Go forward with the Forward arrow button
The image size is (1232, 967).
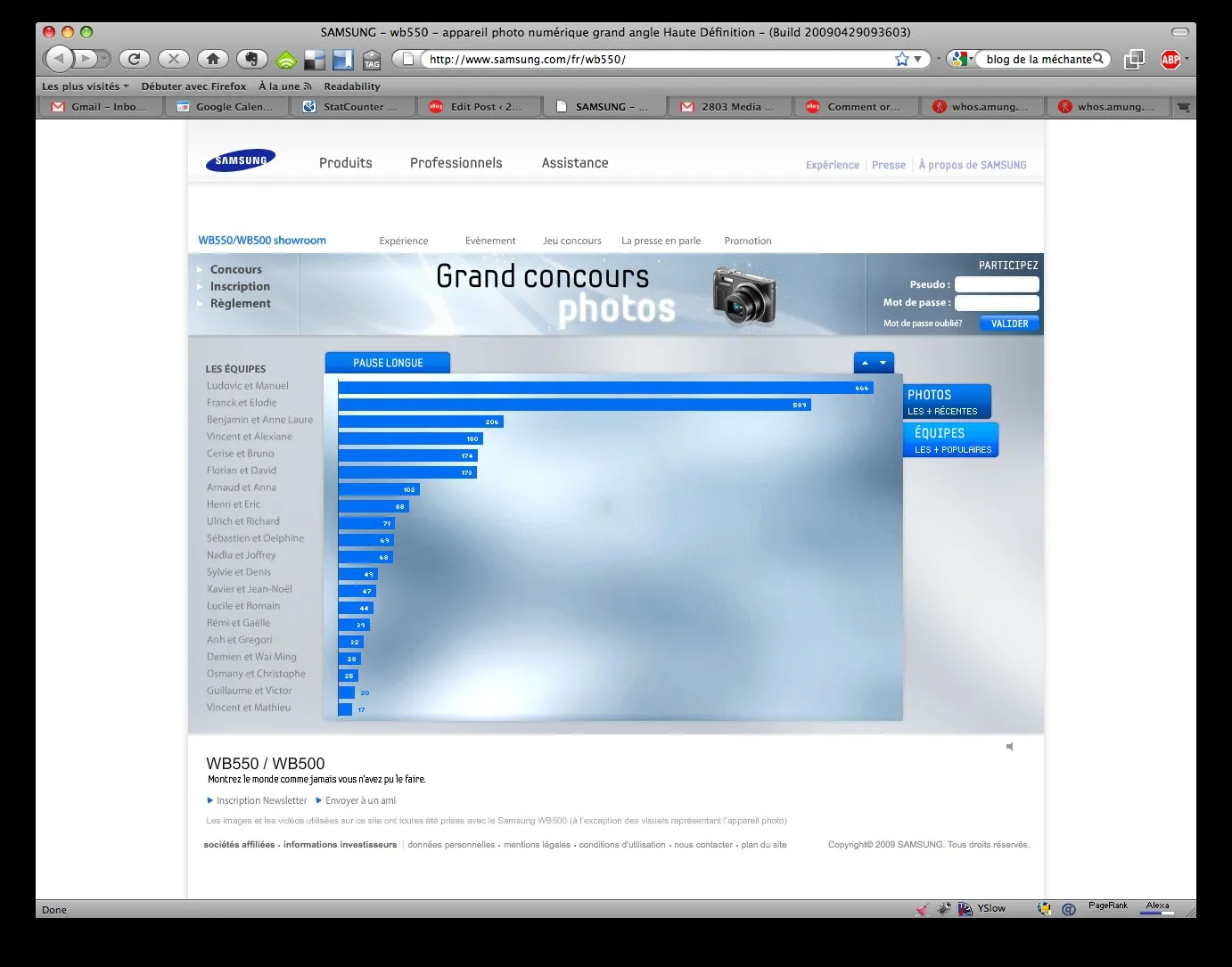(x=85, y=59)
